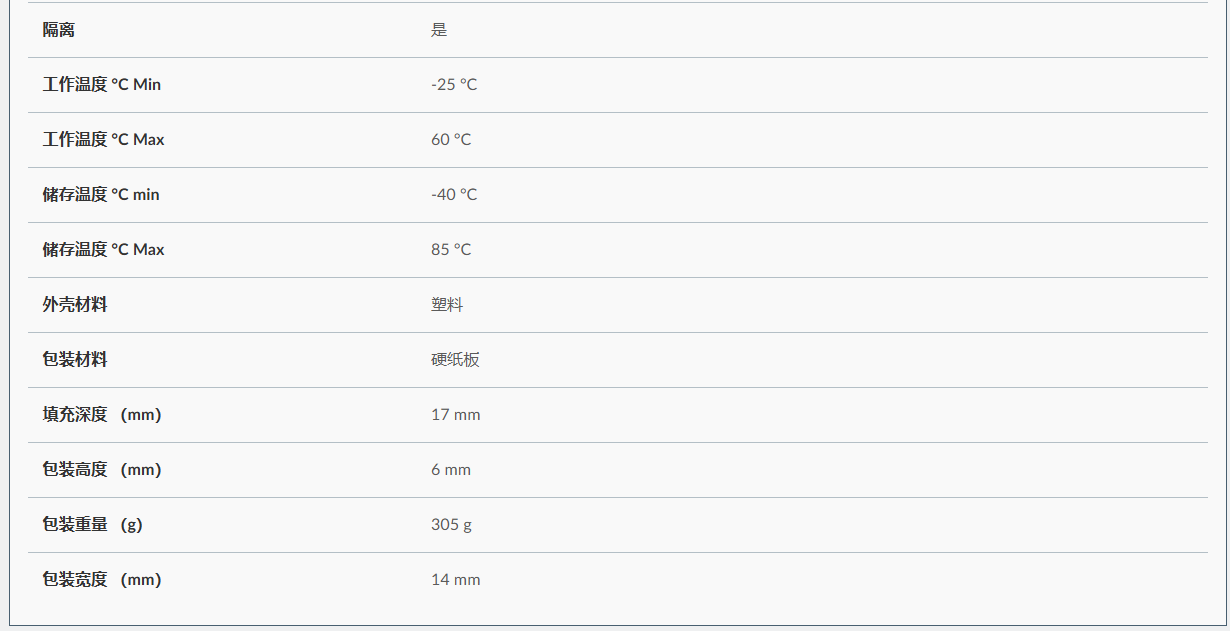Select the 硬纸板 value
The width and height of the screenshot is (1230, 631).
[x=455, y=360]
